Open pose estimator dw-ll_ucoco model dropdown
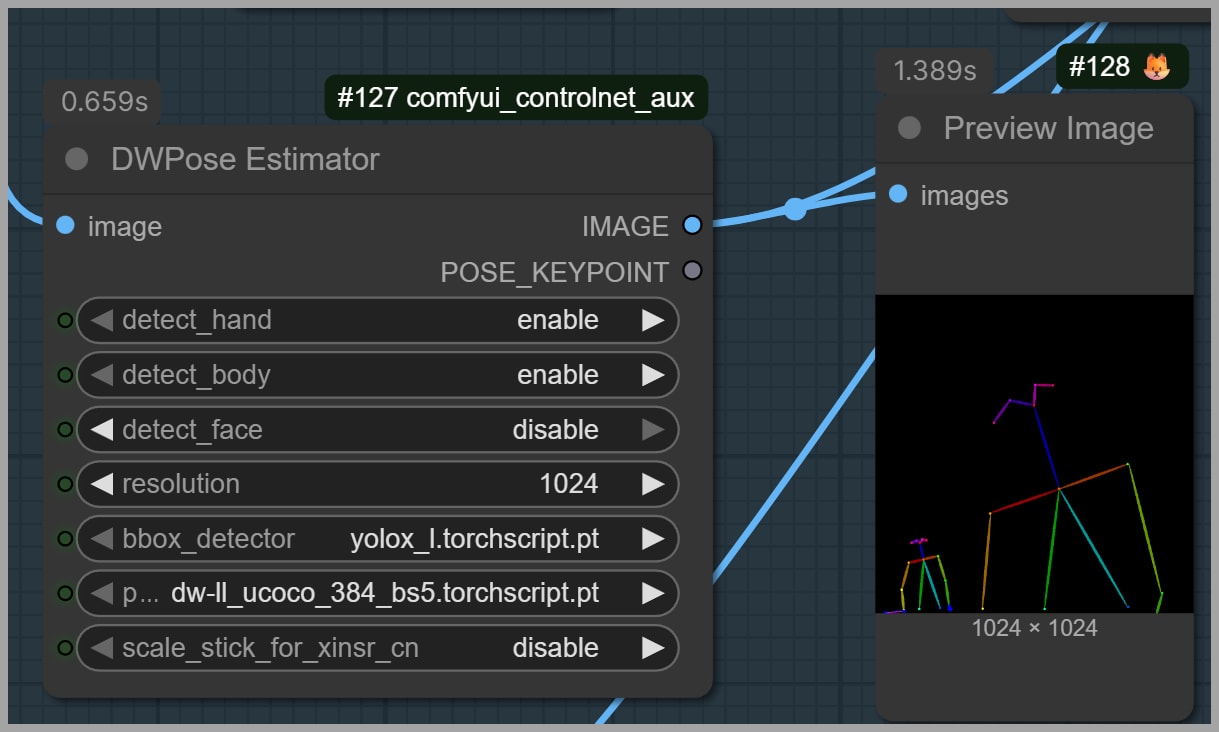Viewport: 1219px width, 732px height. coord(385,593)
